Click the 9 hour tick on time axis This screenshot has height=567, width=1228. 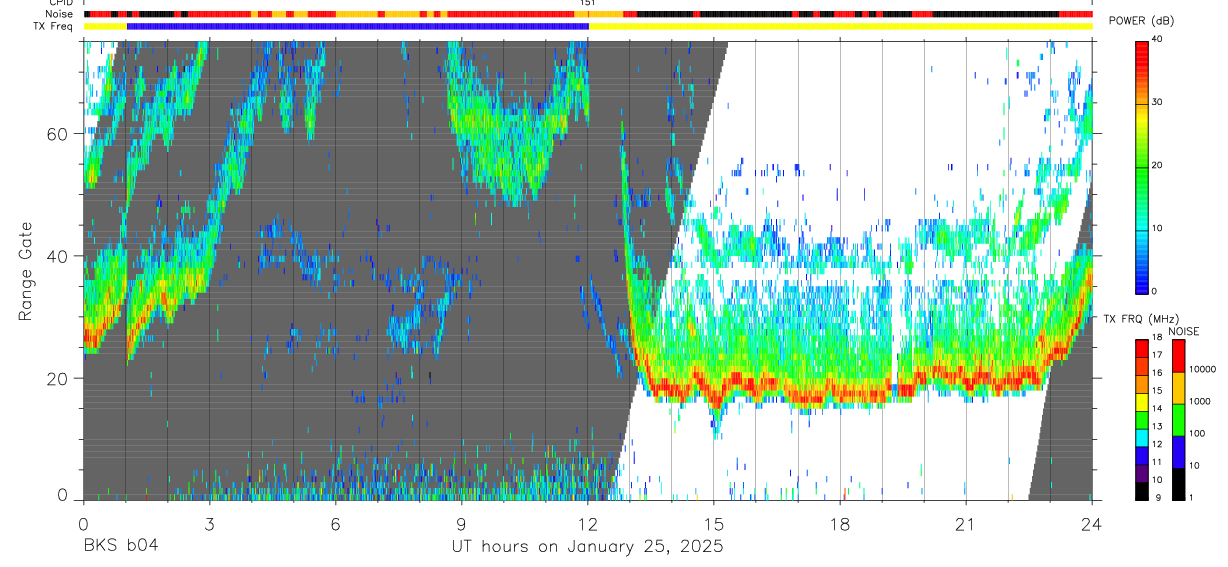[x=461, y=523]
